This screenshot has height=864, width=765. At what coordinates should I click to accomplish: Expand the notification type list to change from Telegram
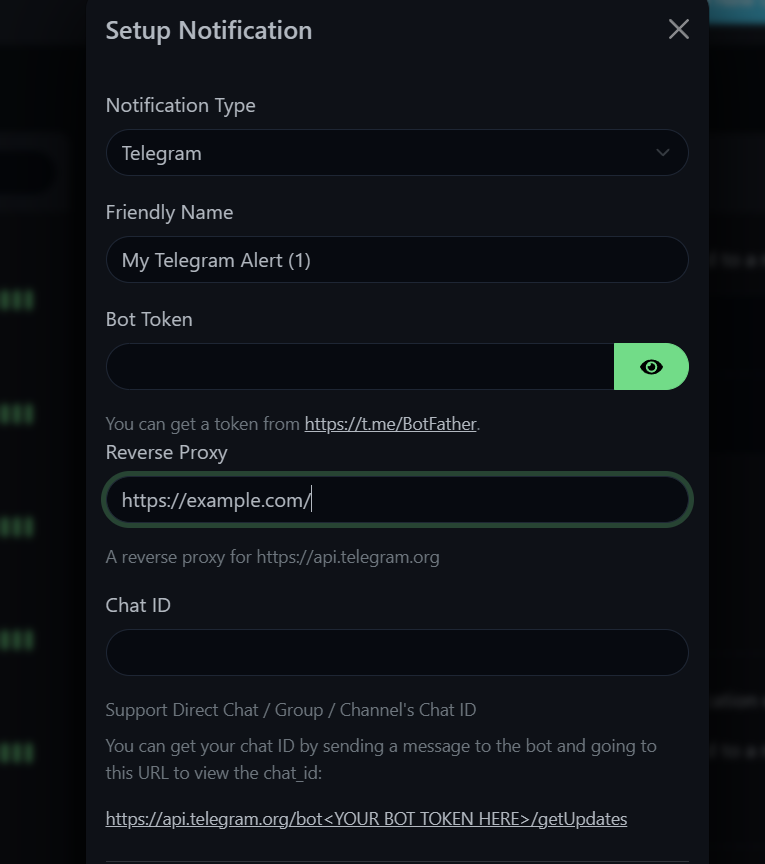pyautogui.click(x=397, y=152)
